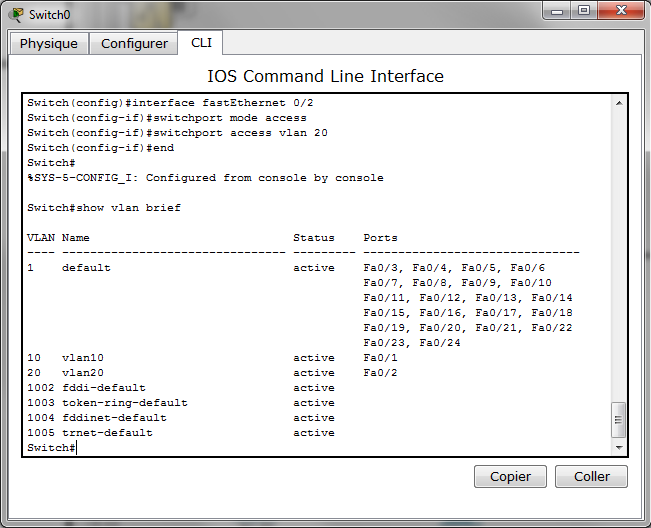Click at the Switch# prompt on the last line
Image resolution: width=651 pixels, height=528 pixels.
point(51,447)
